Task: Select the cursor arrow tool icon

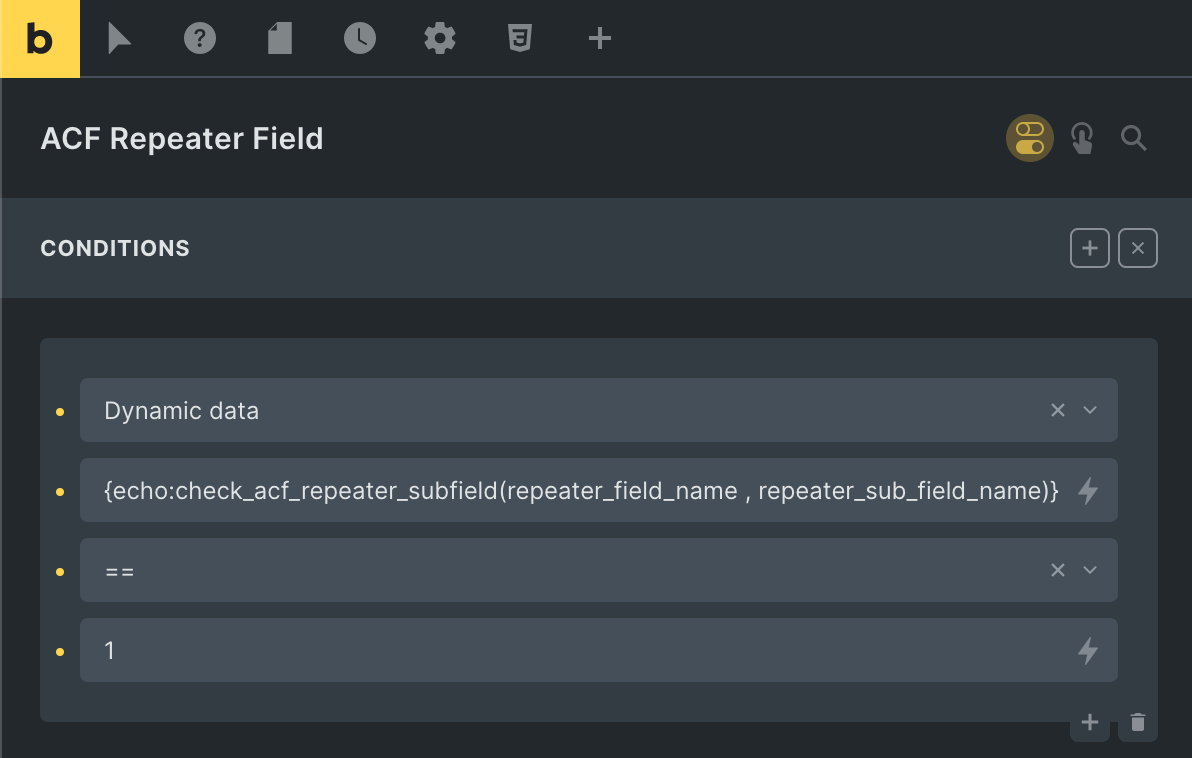Action: pos(120,39)
